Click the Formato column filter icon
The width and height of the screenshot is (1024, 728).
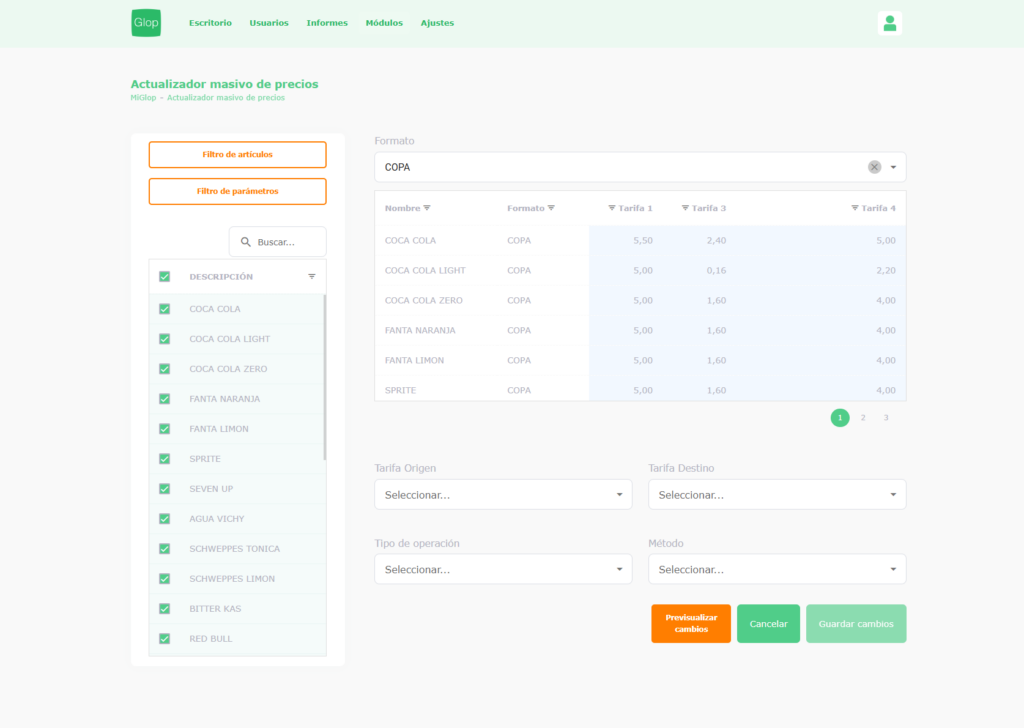(551, 208)
